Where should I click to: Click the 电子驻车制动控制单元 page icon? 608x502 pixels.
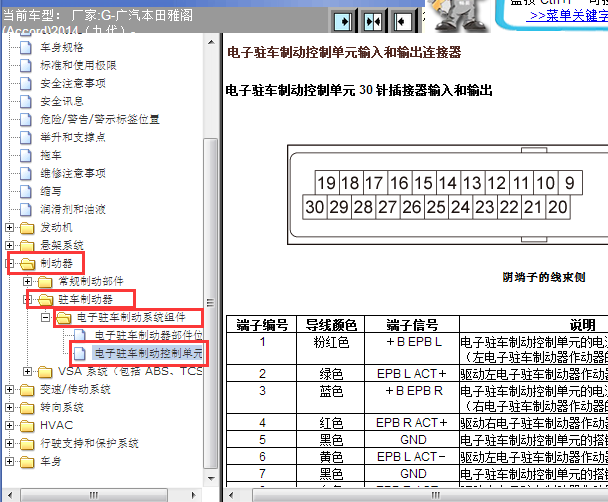click(80, 354)
